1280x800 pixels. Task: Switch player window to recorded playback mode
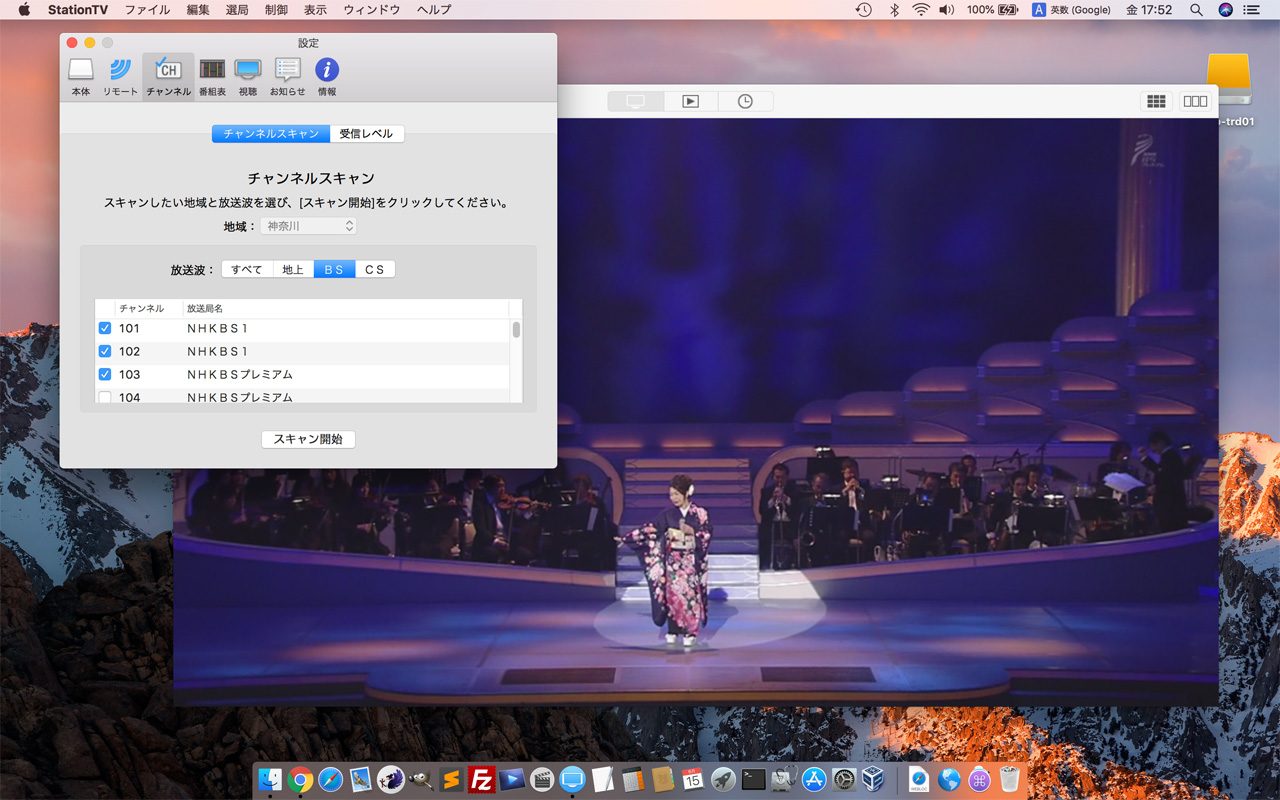point(690,101)
